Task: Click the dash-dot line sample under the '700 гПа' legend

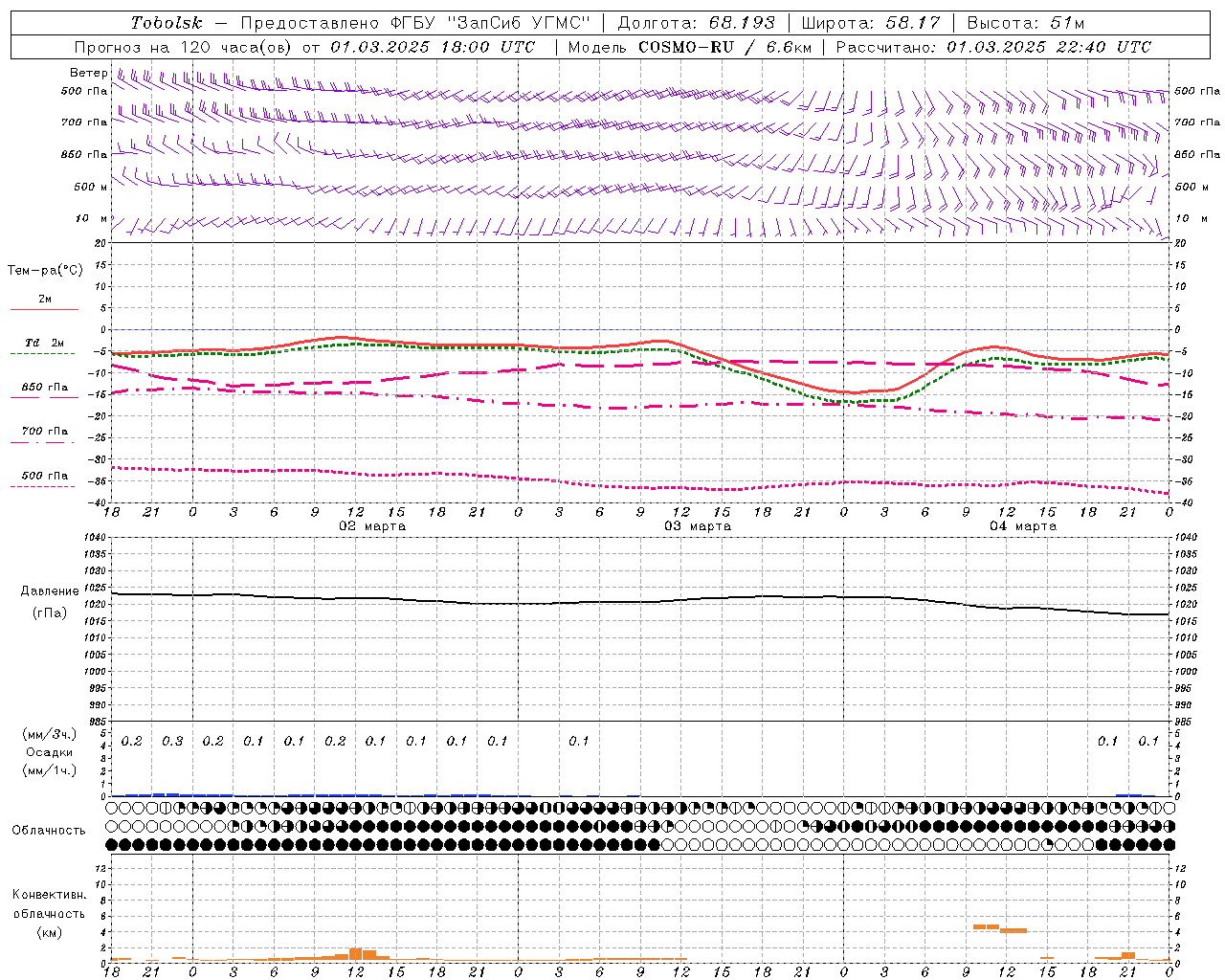Action: click(x=42, y=442)
